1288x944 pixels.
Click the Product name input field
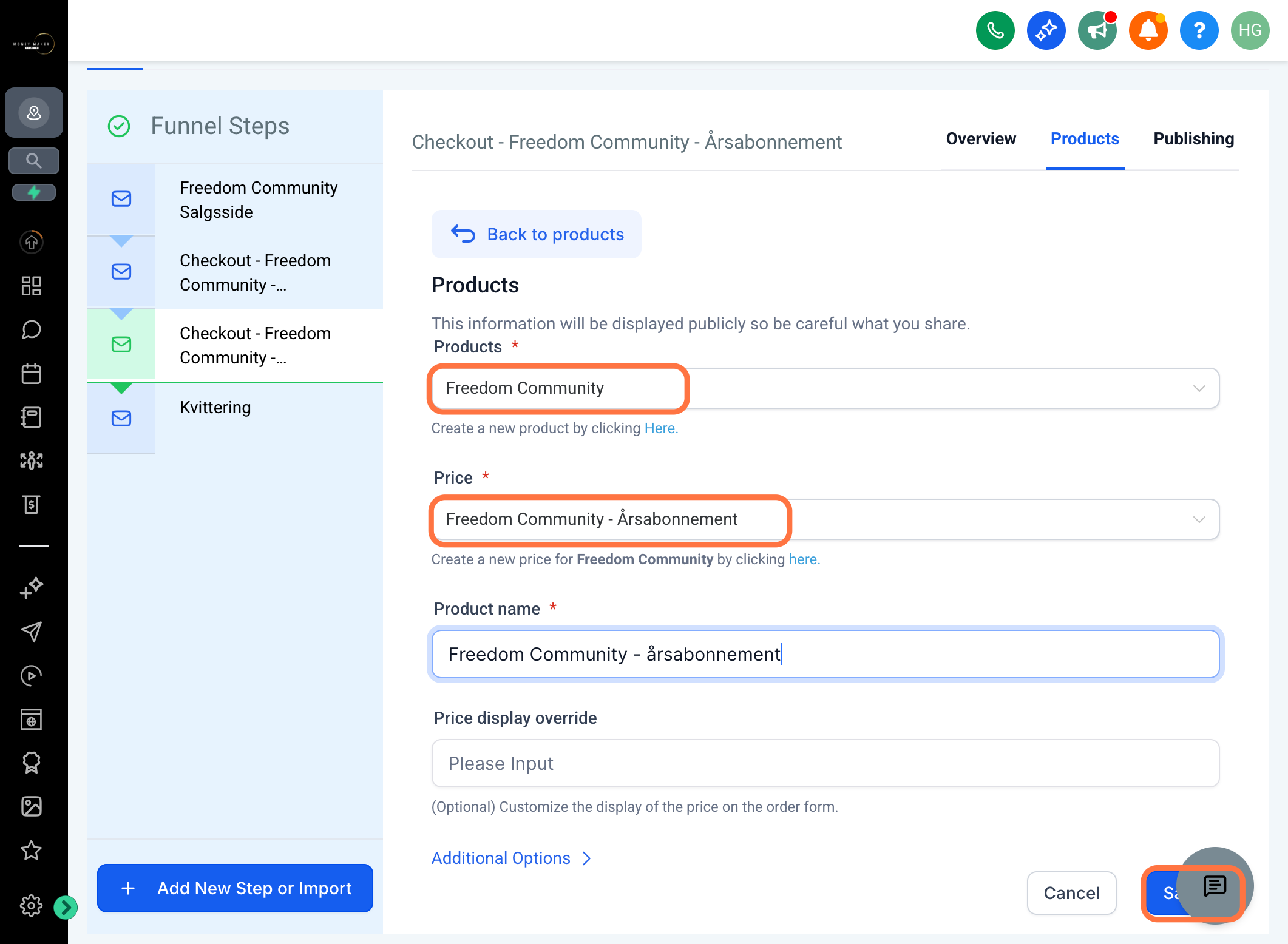[x=825, y=654]
